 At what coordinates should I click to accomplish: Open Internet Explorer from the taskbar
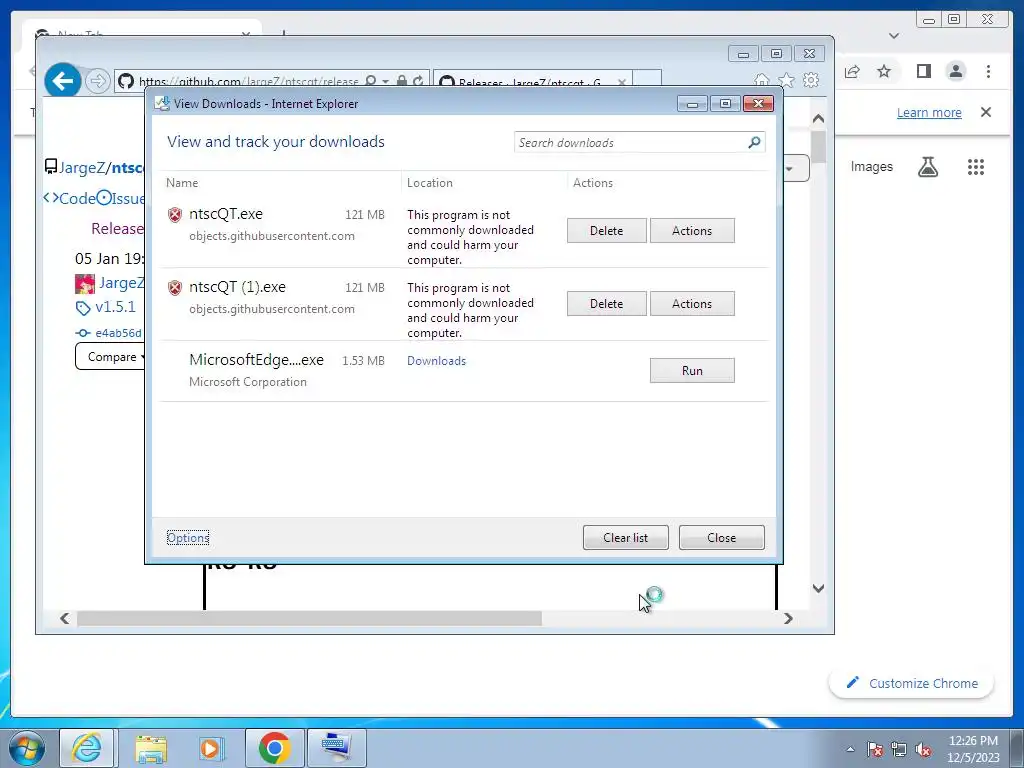[x=88, y=748]
